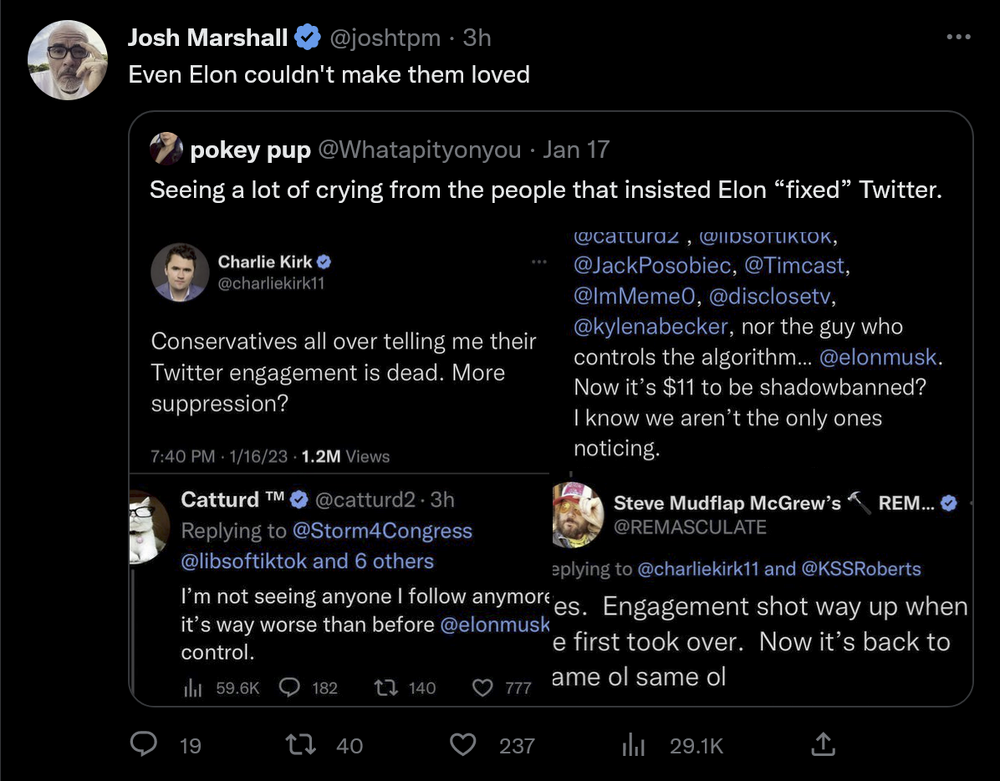
Task: Open the three-dot more menu on the tweet
Action: point(957,37)
